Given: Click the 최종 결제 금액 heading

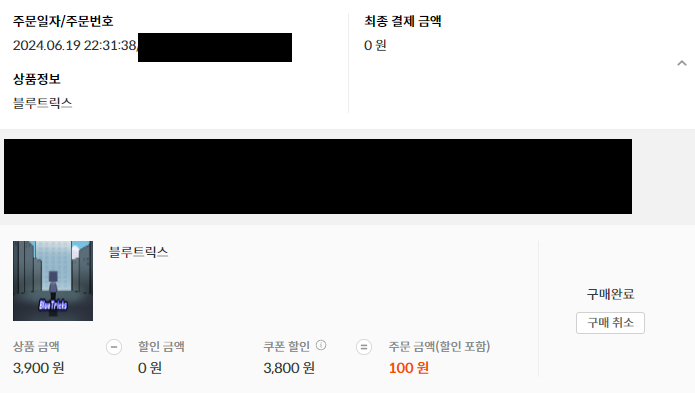Looking at the screenshot, I should [x=402, y=21].
